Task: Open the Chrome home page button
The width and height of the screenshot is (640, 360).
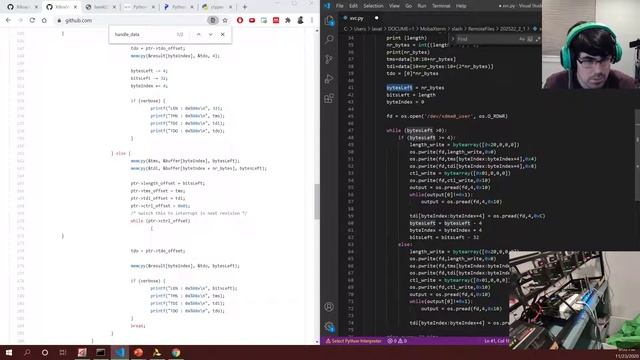Action: coord(44,20)
